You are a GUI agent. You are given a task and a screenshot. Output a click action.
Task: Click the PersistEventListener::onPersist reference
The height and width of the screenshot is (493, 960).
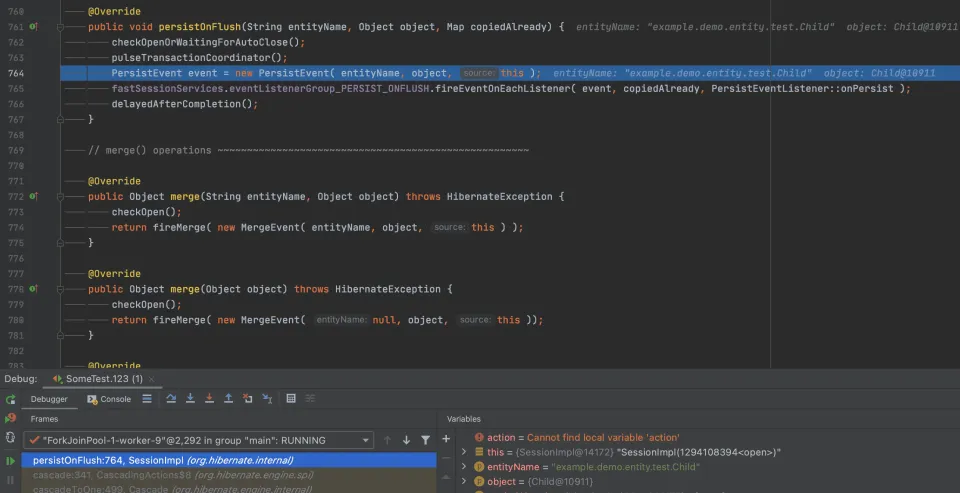802,89
